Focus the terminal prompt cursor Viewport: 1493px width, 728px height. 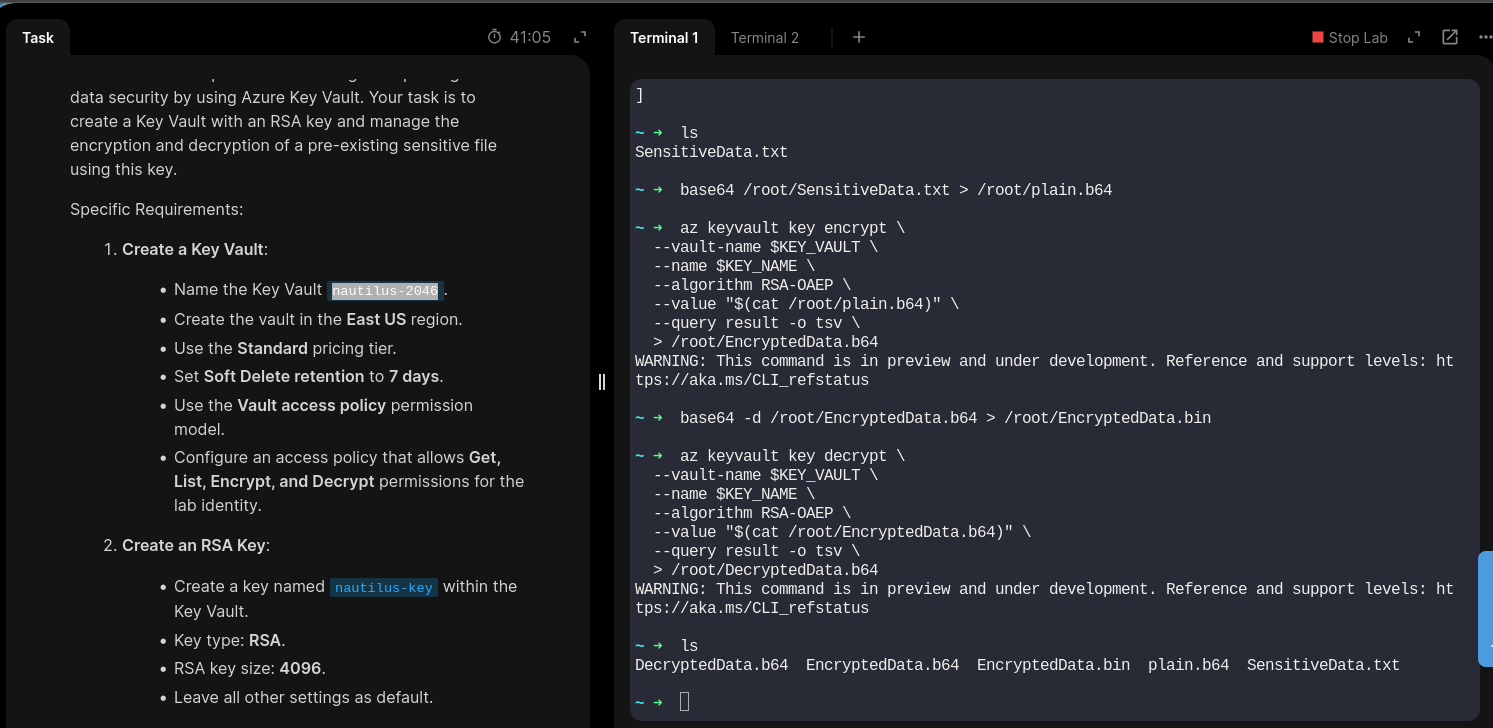point(684,702)
